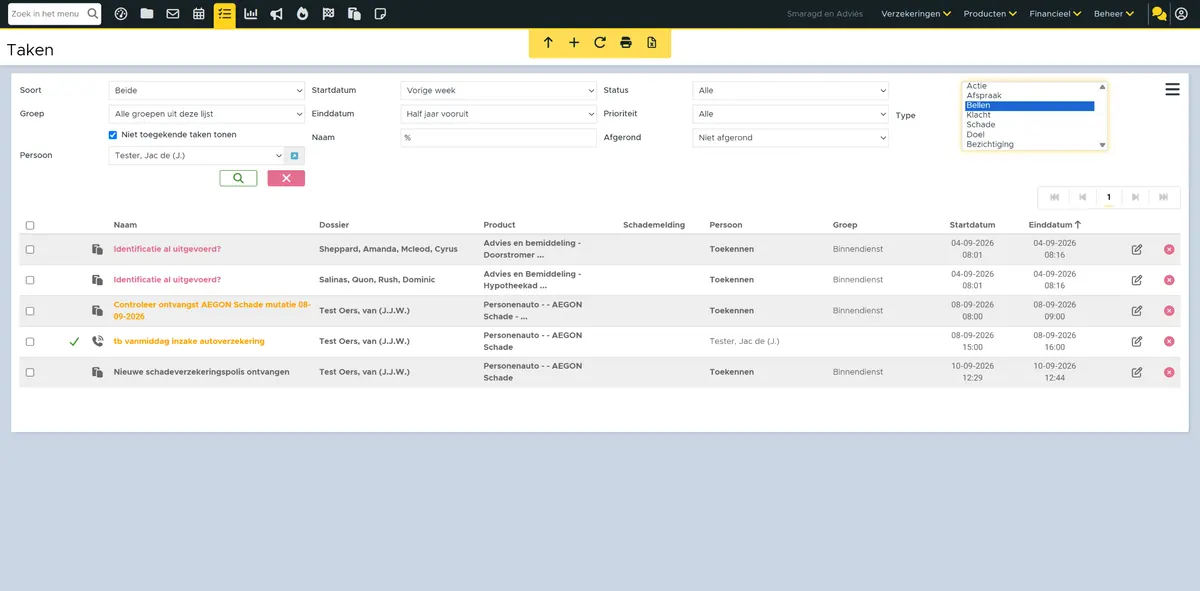The height and width of the screenshot is (591, 1200).
Task: Open the Producten menu
Action: click(x=990, y=14)
